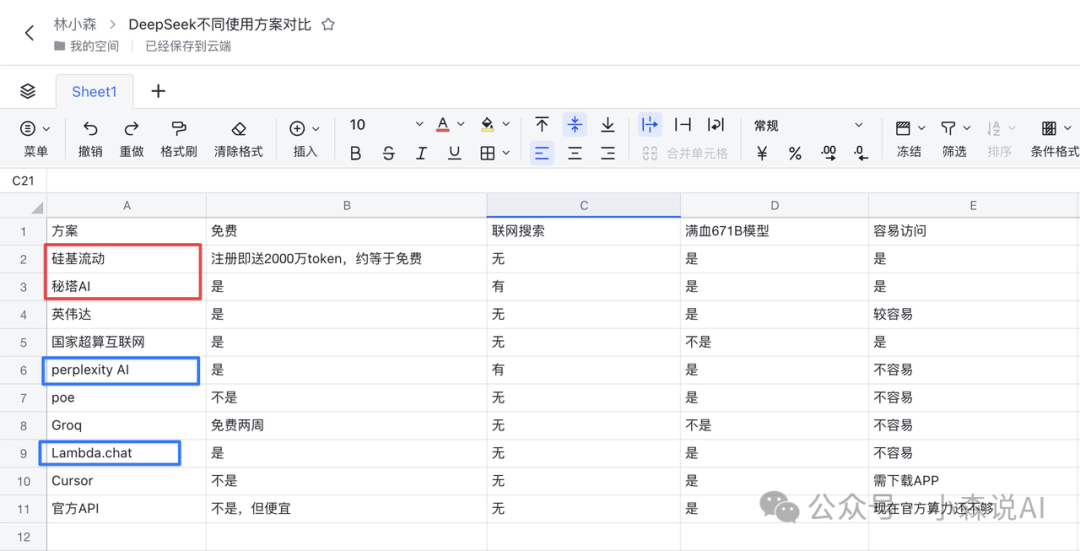Decrease decimal places
This screenshot has width=1080, height=551.
point(861,154)
